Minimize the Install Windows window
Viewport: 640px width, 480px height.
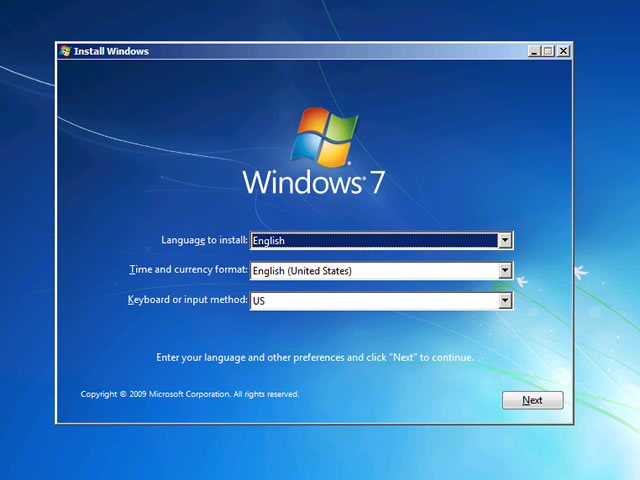point(534,51)
